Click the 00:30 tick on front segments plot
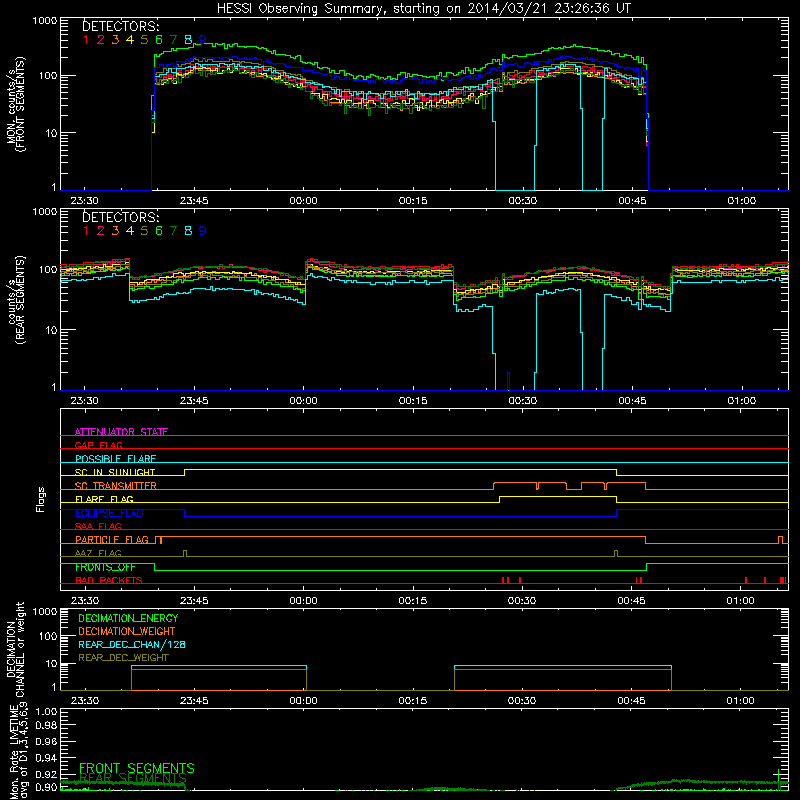The width and height of the screenshot is (800, 800). (x=522, y=201)
